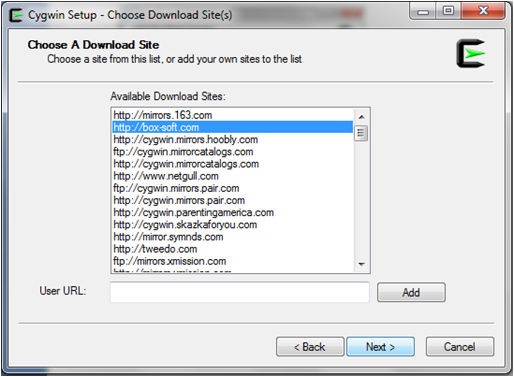Select http://cygwin.mirrors.hoobly.com site
This screenshot has width=514, height=377.
233,139
